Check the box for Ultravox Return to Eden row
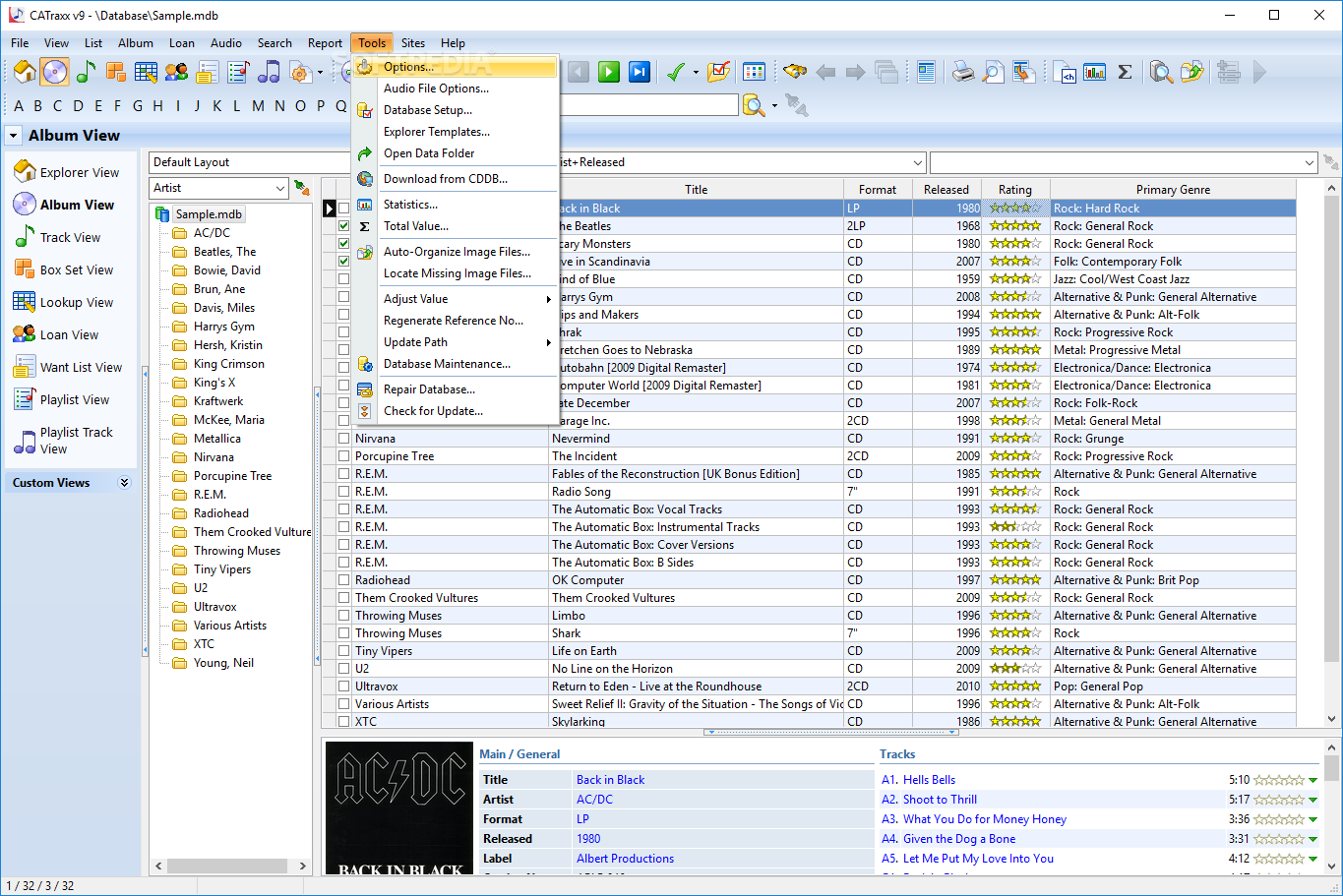 [x=343, y=687]
